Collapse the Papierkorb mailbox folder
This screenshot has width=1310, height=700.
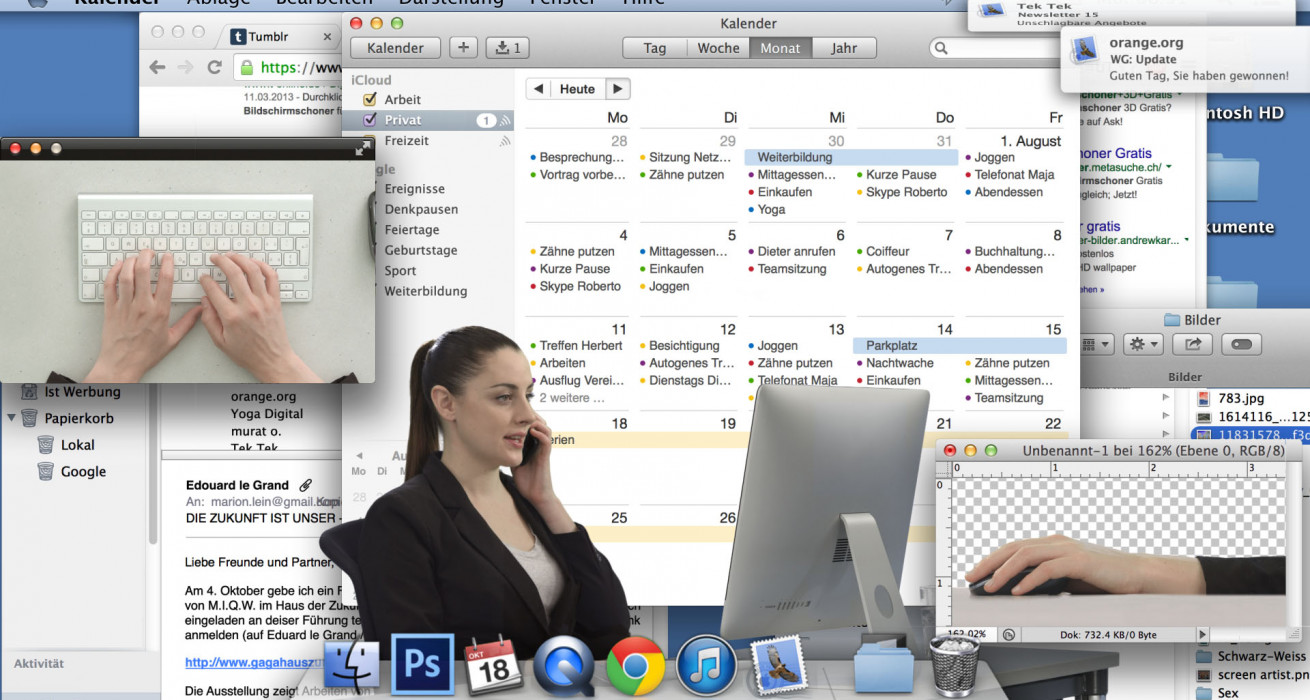(13, 418)
